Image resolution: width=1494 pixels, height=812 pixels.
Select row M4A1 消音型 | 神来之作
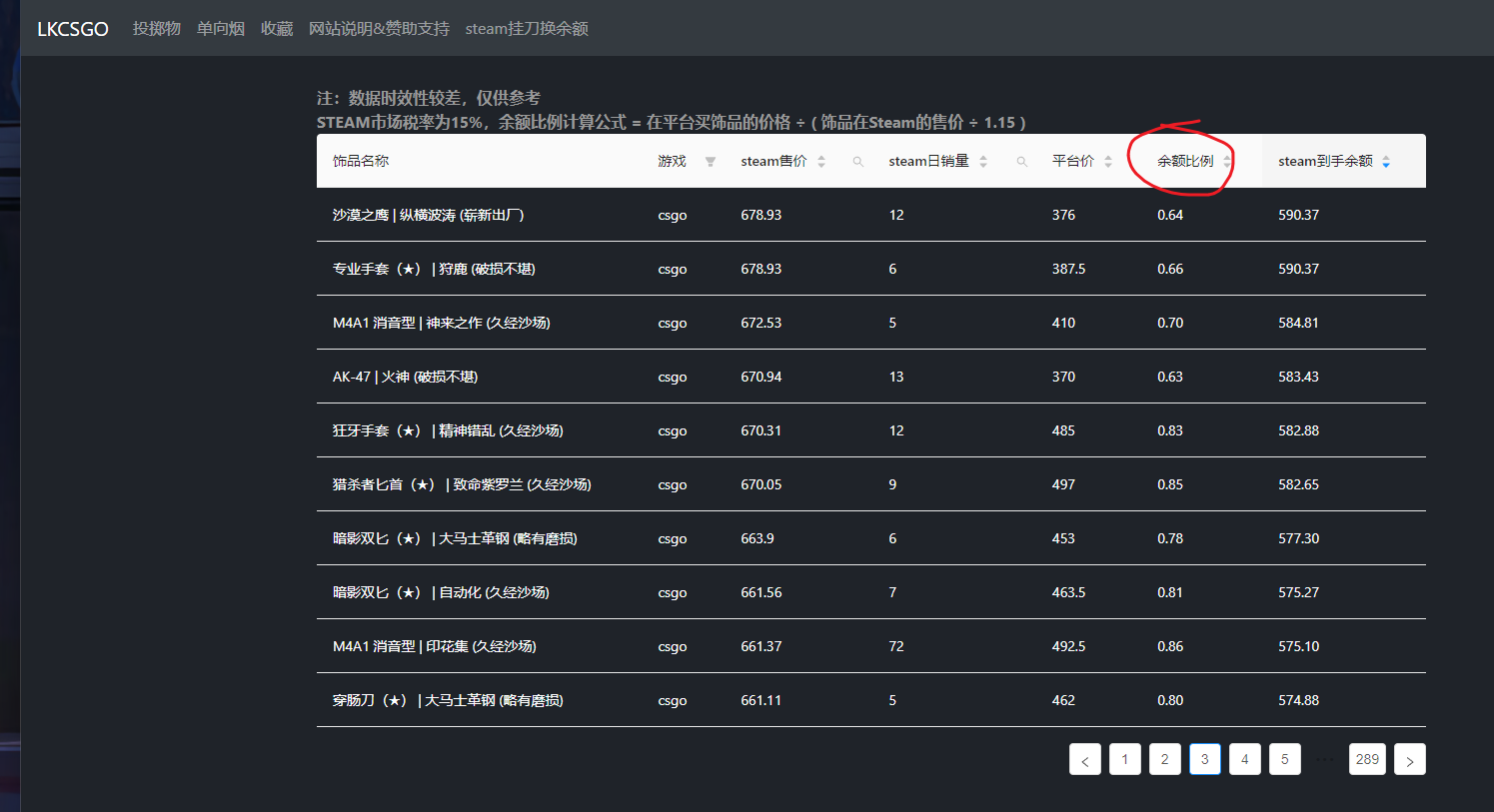point(871,323)
